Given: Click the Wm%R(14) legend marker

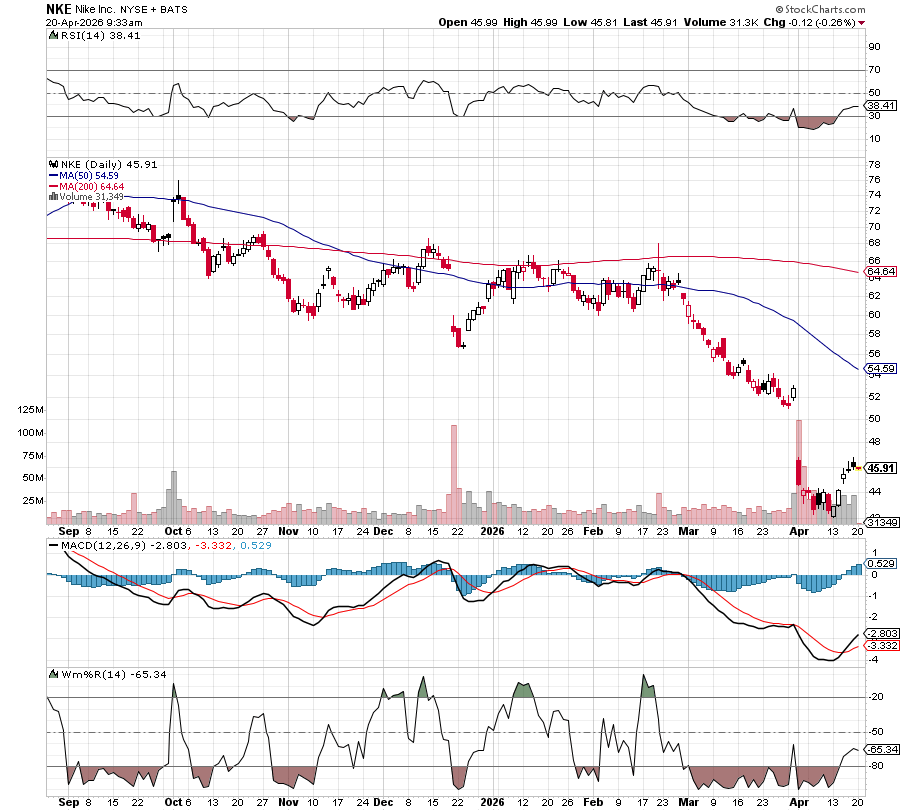Looking at the screenshot, I should point(53,673).
